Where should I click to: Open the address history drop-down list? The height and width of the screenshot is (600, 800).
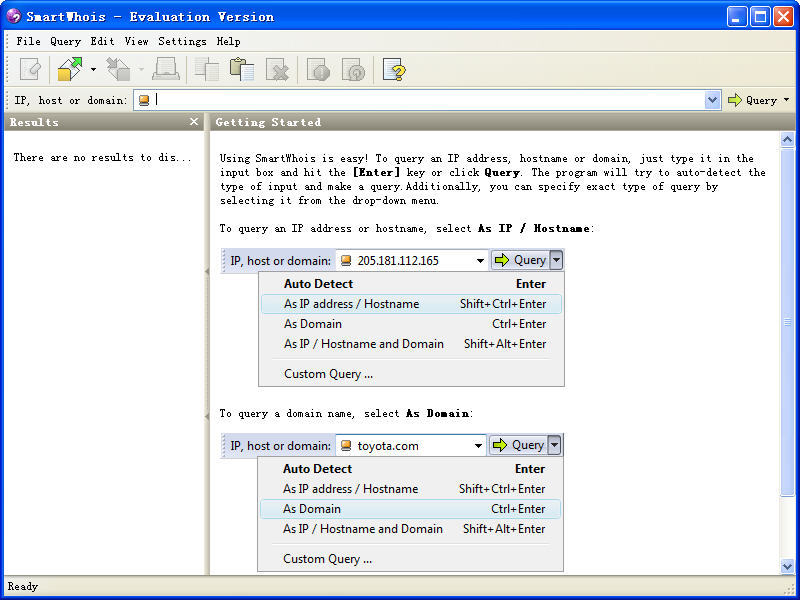pos(712,100)
